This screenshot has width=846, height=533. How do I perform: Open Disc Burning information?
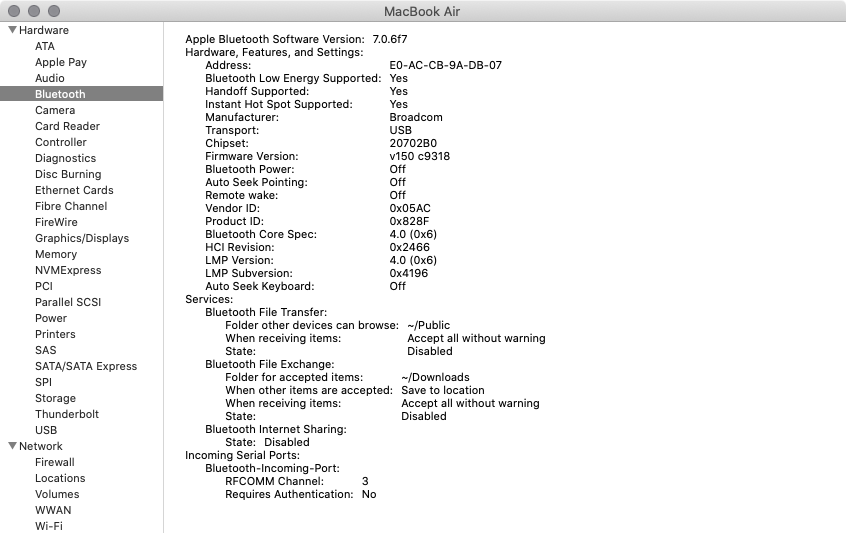click(68, 174)
